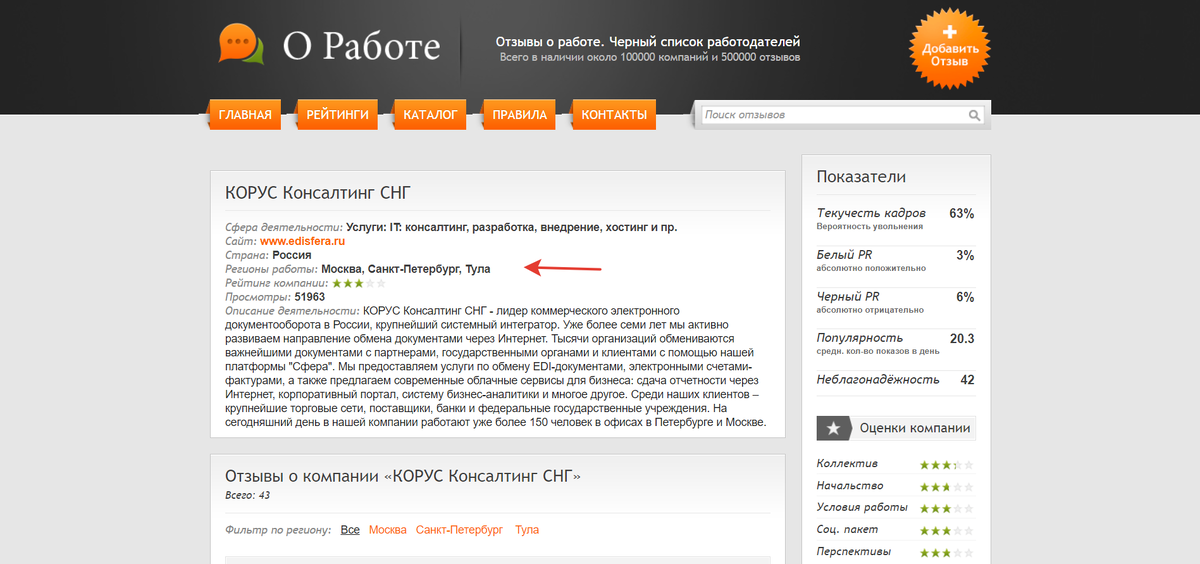Click the orange speech bubble site logo
1200x564 pixels.
(x=241, y=44)
